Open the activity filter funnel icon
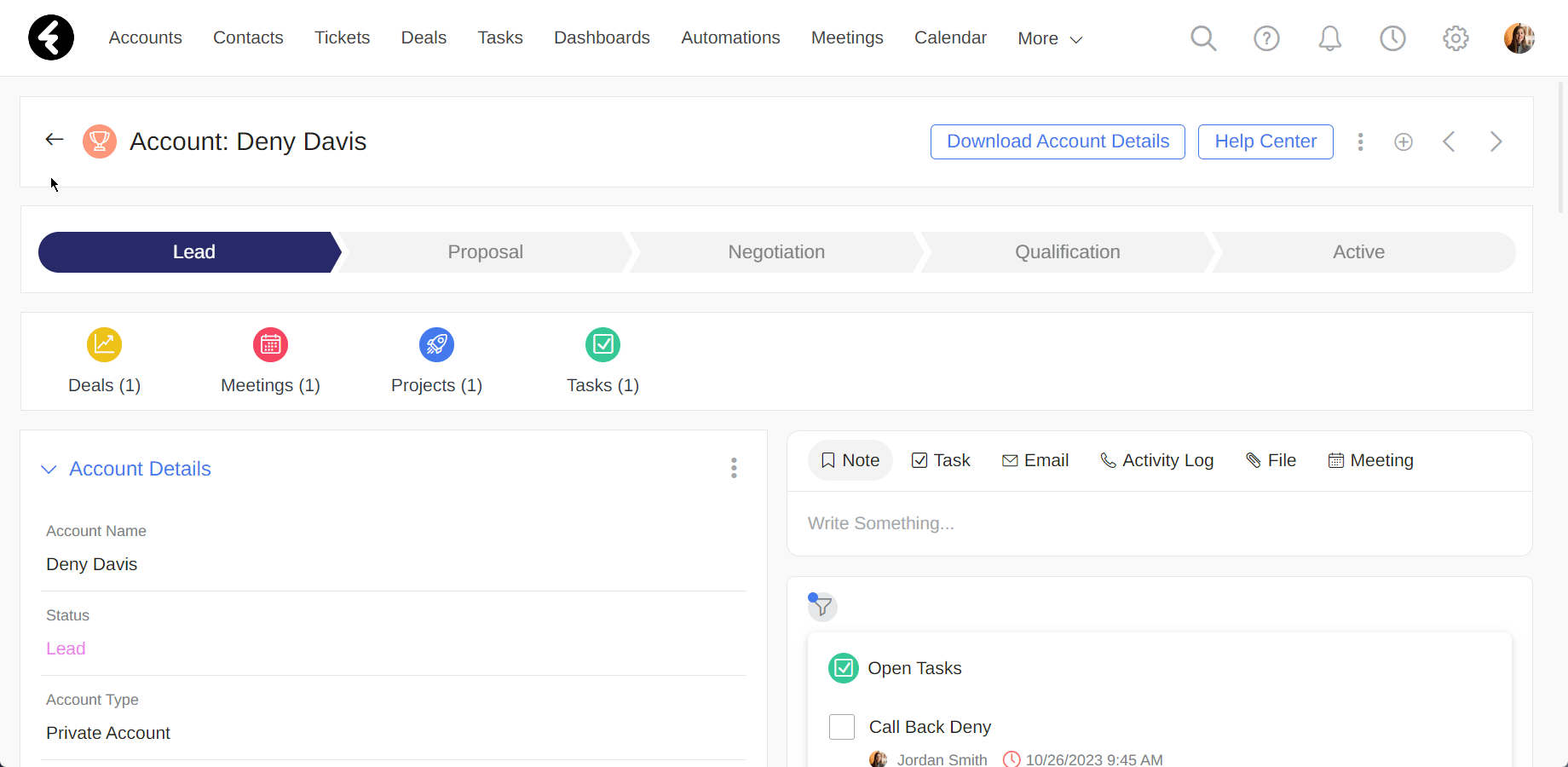This screenshot has width=1568, height=767. point(822,607)
